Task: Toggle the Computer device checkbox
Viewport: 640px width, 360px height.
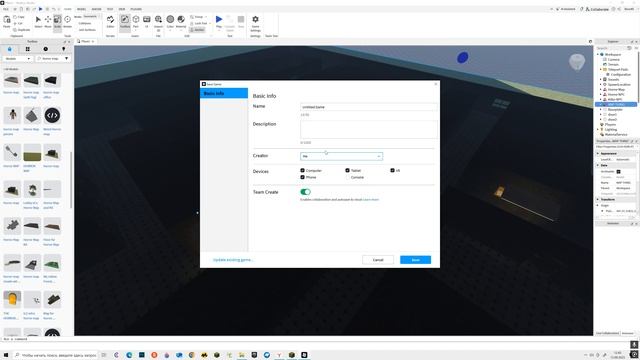Action: pos(302,170)
